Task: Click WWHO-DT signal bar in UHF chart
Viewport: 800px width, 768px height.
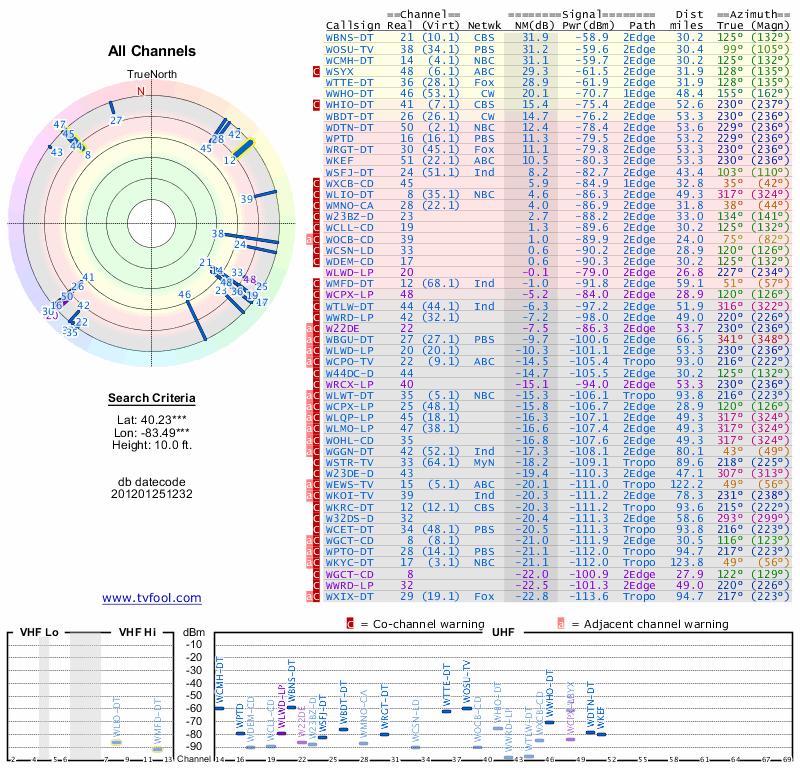Action: click(549, 723)
